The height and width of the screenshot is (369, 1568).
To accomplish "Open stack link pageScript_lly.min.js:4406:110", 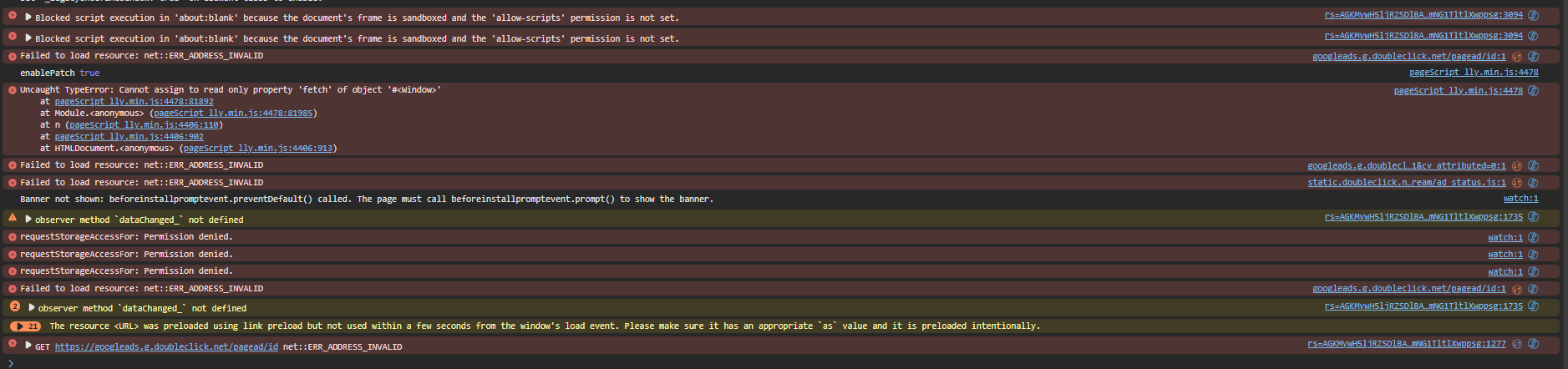I will click(x=144, y=125).
